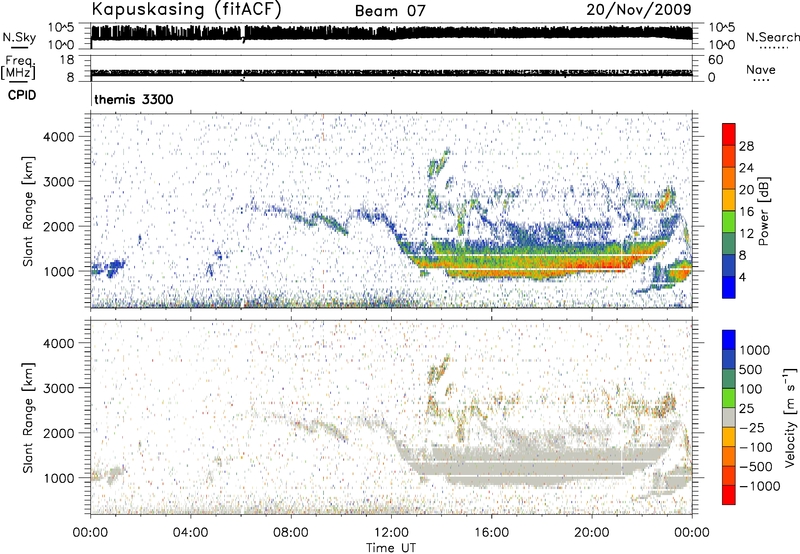
Task: Click the '04:00' time axis tick label
Action: [x=190, y=533]
